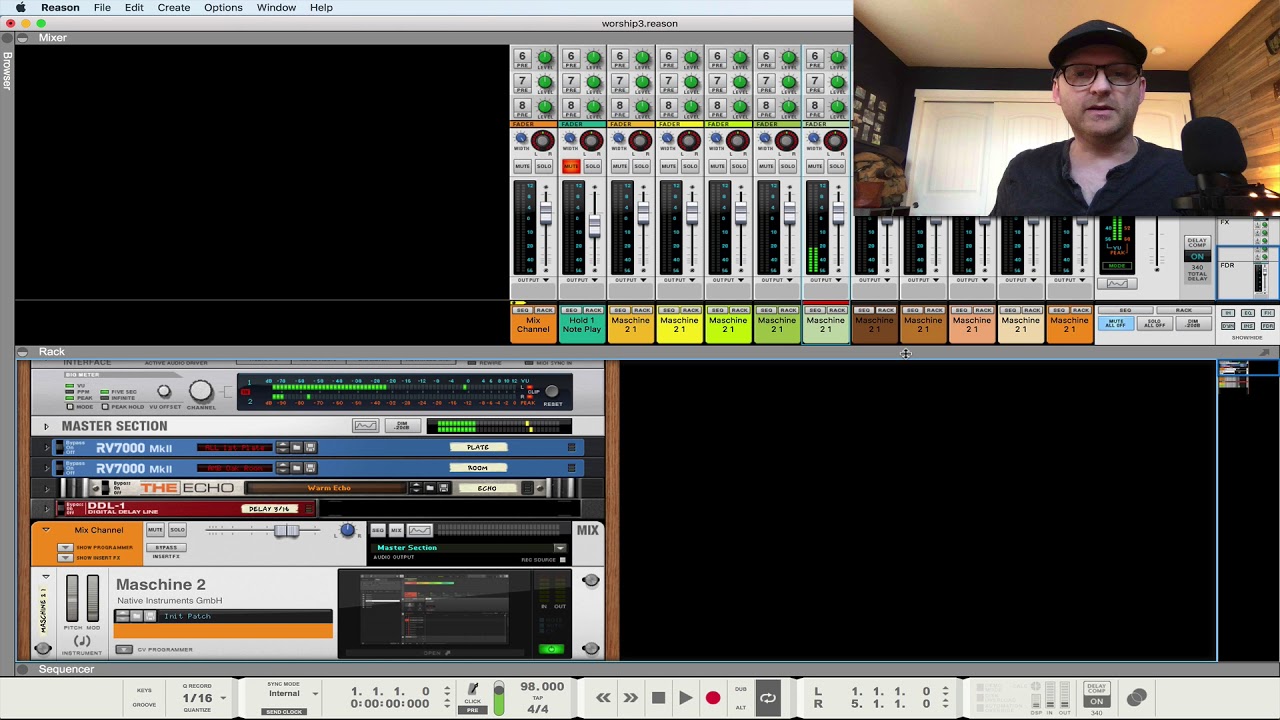Unfold the RV7000 PLATE reverb device
1280x720 pixels.
(x=45, y=447)
